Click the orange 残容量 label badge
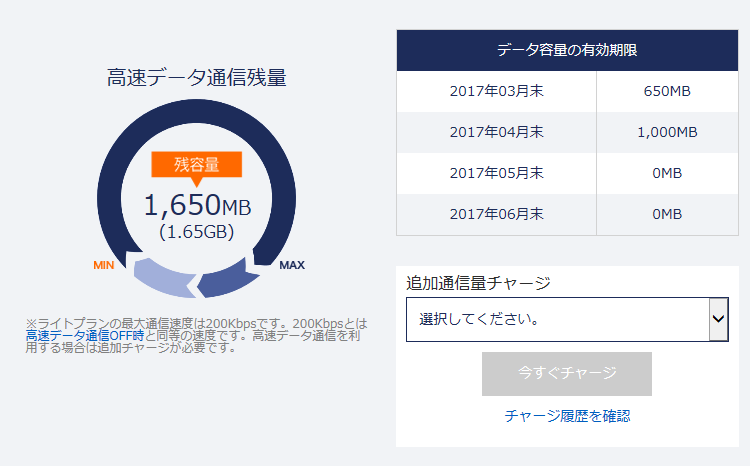Screen dimensions: 750x466 click(197, 165)
